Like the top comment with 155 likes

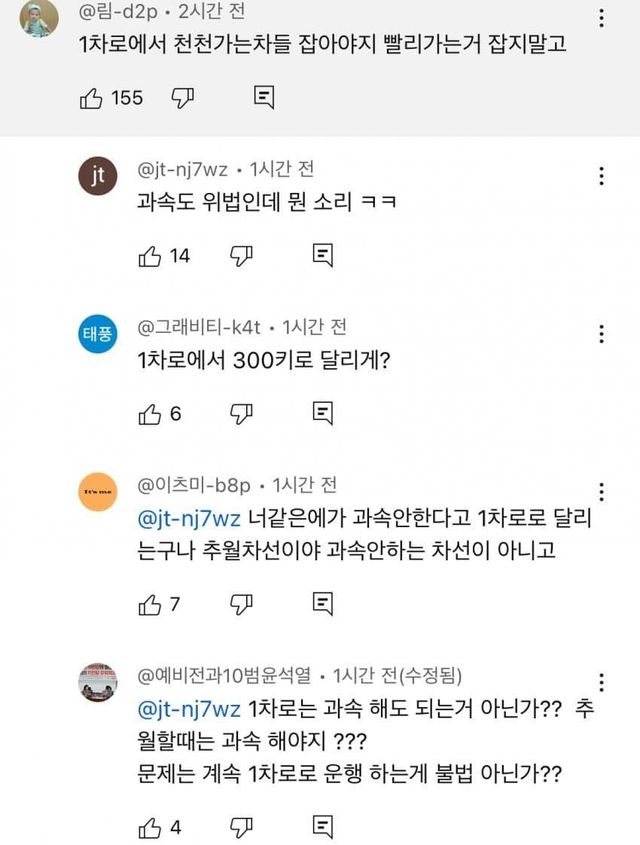[x=91, y=97]
